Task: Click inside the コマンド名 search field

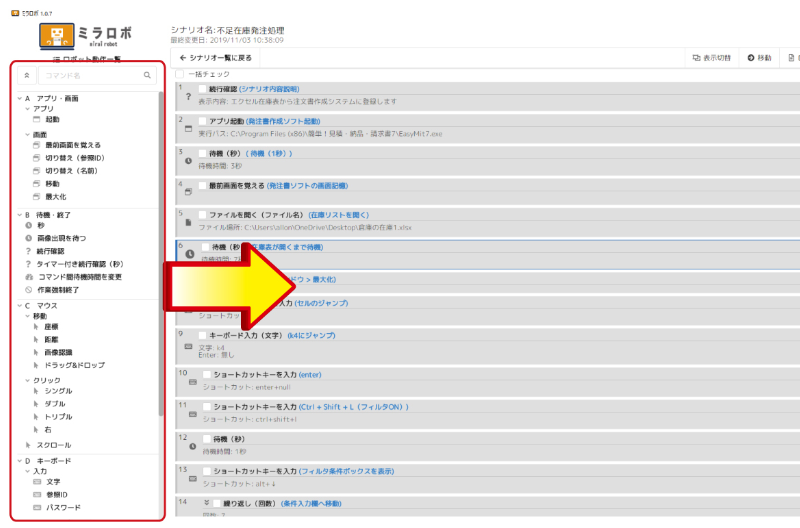Action: [90, 75]
